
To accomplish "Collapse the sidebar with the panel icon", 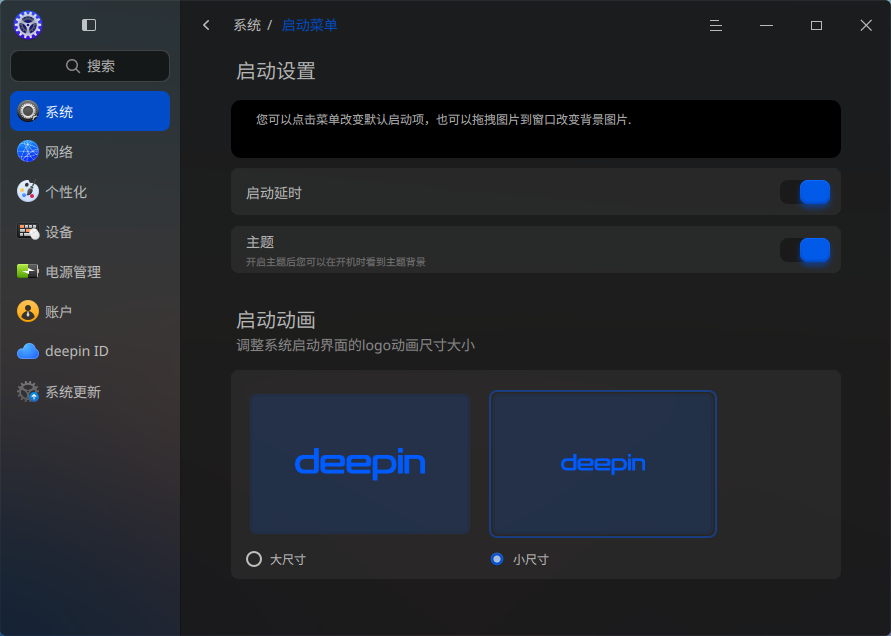I will (x=89, y=25).
